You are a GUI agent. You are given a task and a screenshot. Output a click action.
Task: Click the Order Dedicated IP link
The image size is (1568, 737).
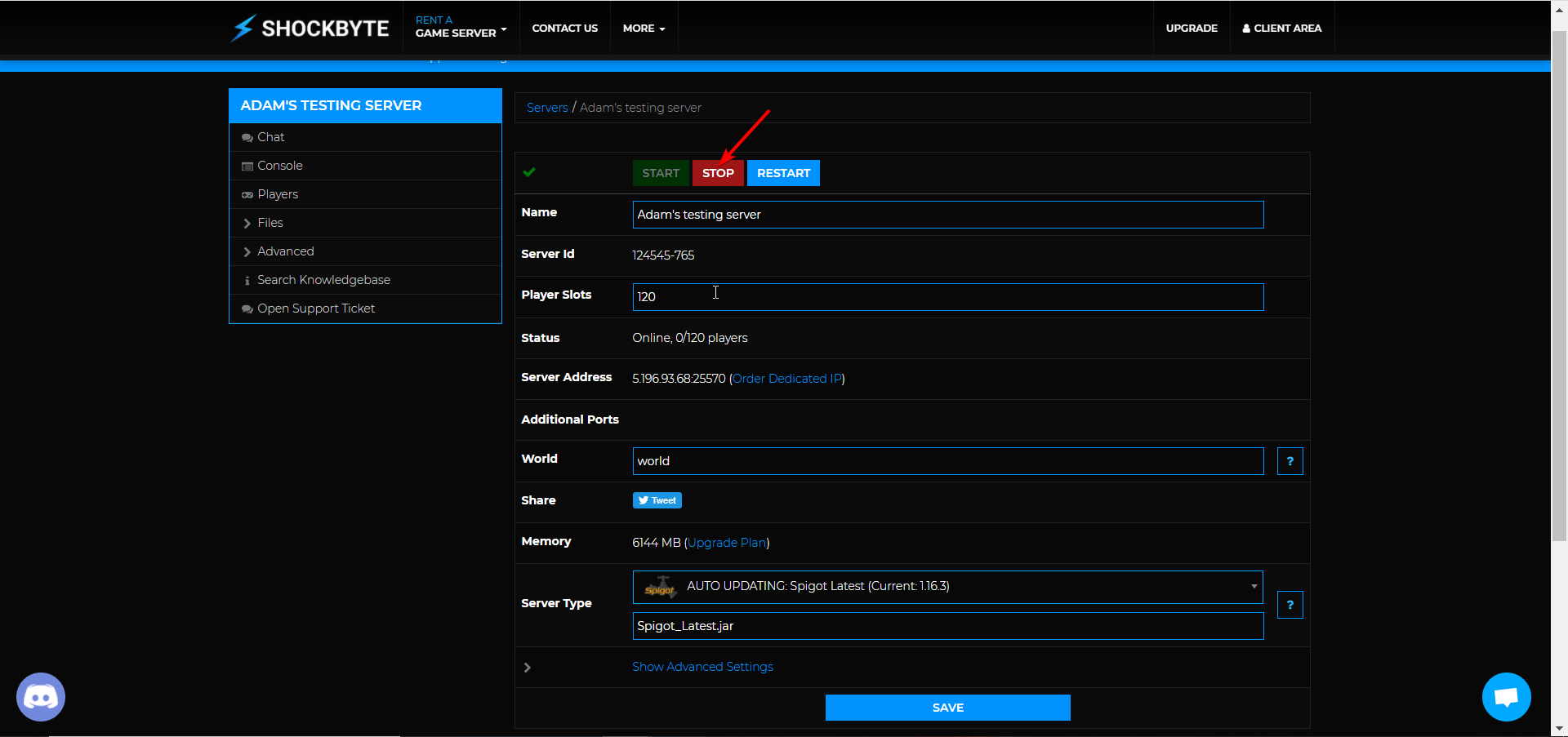click(x=787, y=379)
